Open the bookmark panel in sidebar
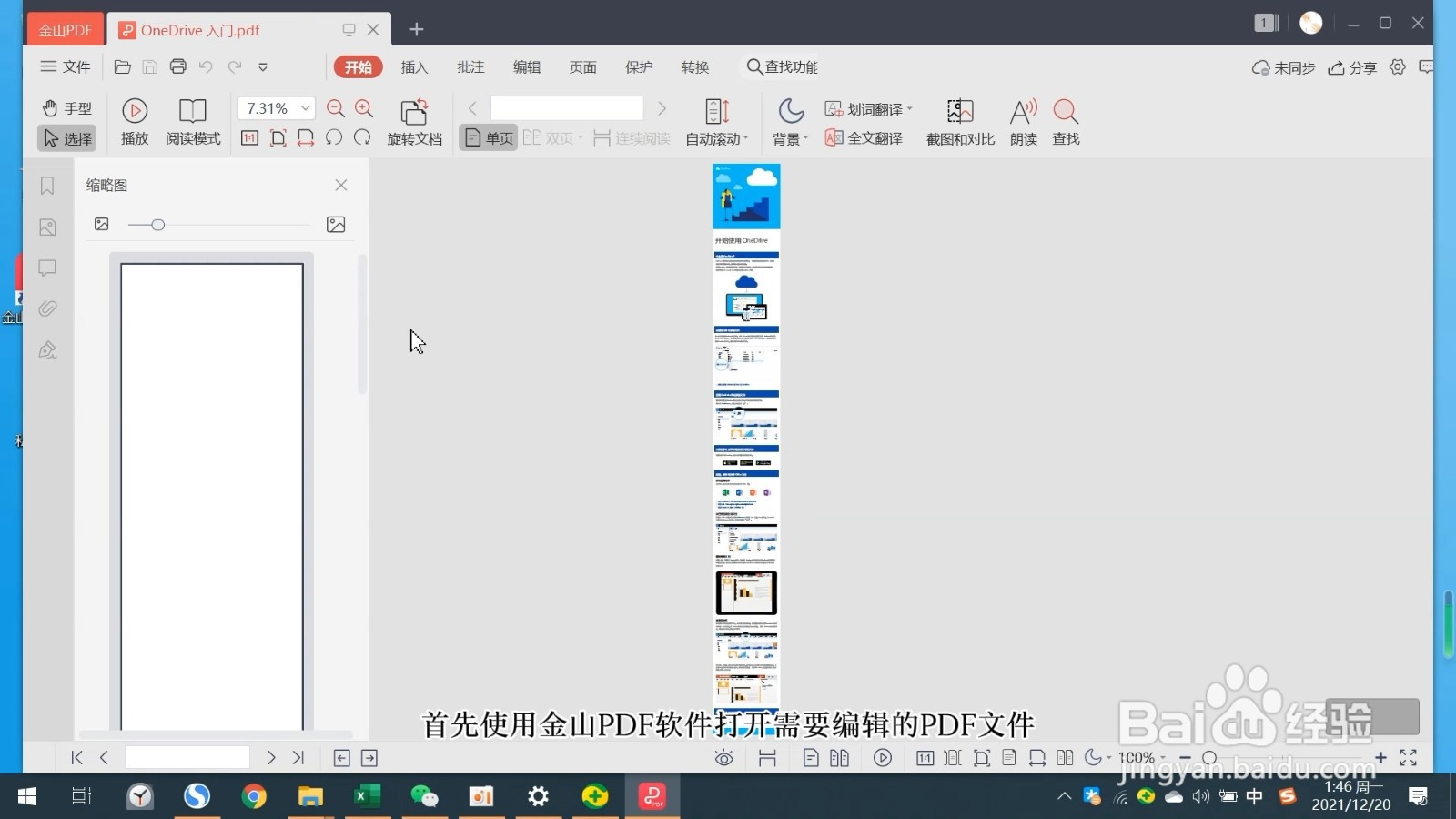This screenshot has width=1456, height=819. point(47,186)
